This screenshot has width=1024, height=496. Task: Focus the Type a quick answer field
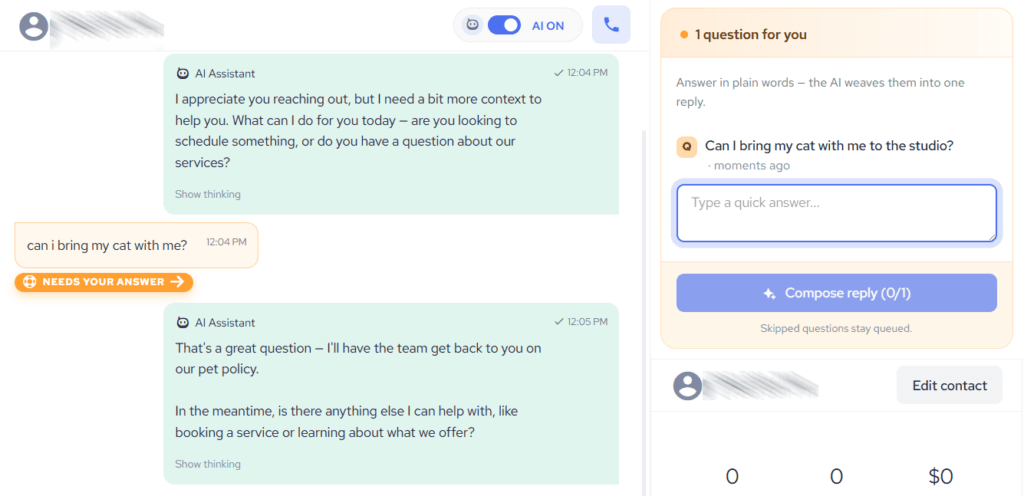837,213
